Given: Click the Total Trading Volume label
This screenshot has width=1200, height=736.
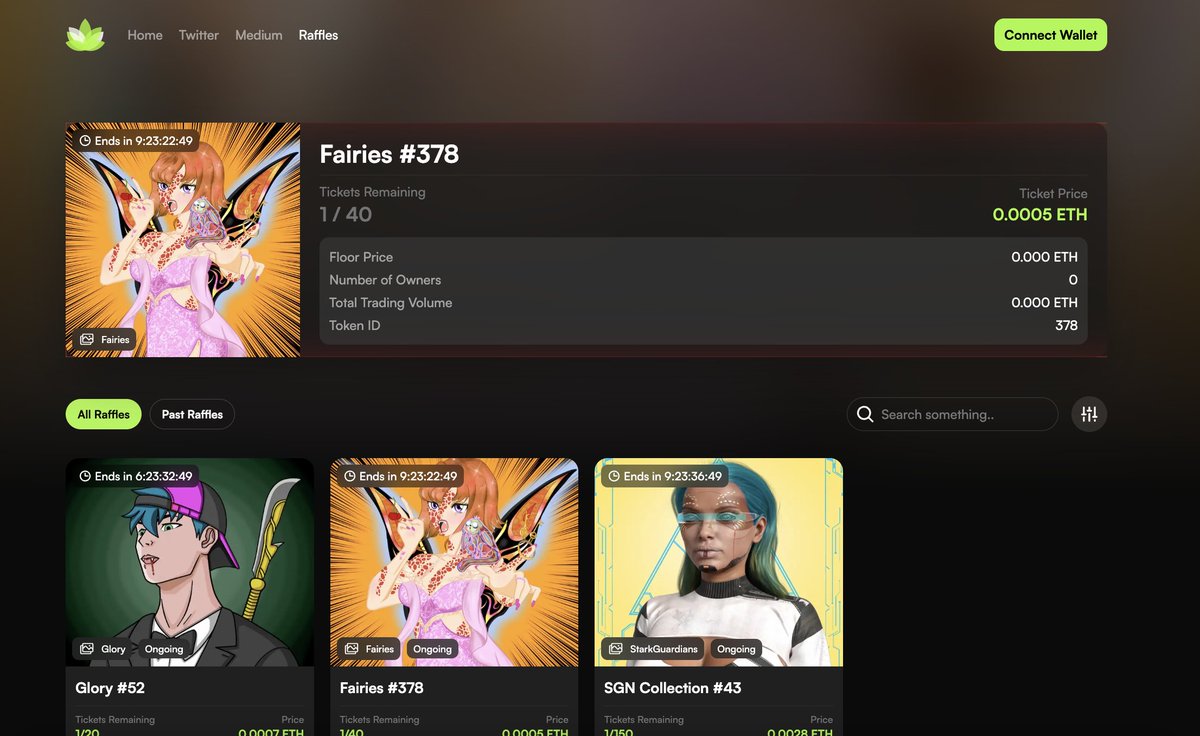Looking at the screenshot, I should (391, 303).
